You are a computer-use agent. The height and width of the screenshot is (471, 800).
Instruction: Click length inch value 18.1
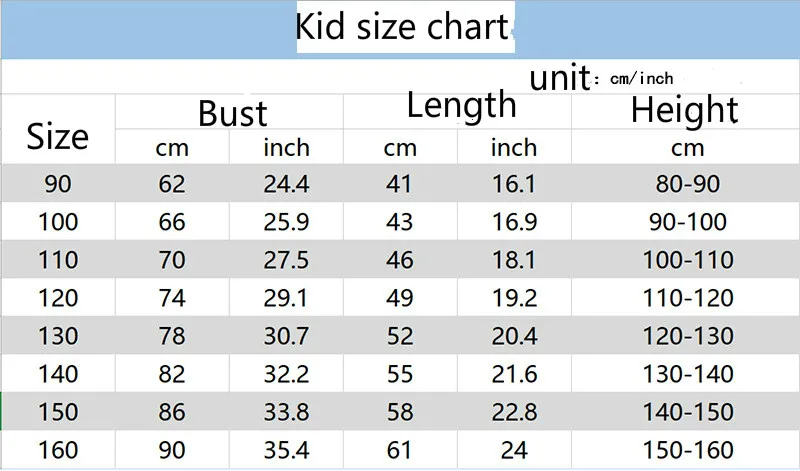514,260
